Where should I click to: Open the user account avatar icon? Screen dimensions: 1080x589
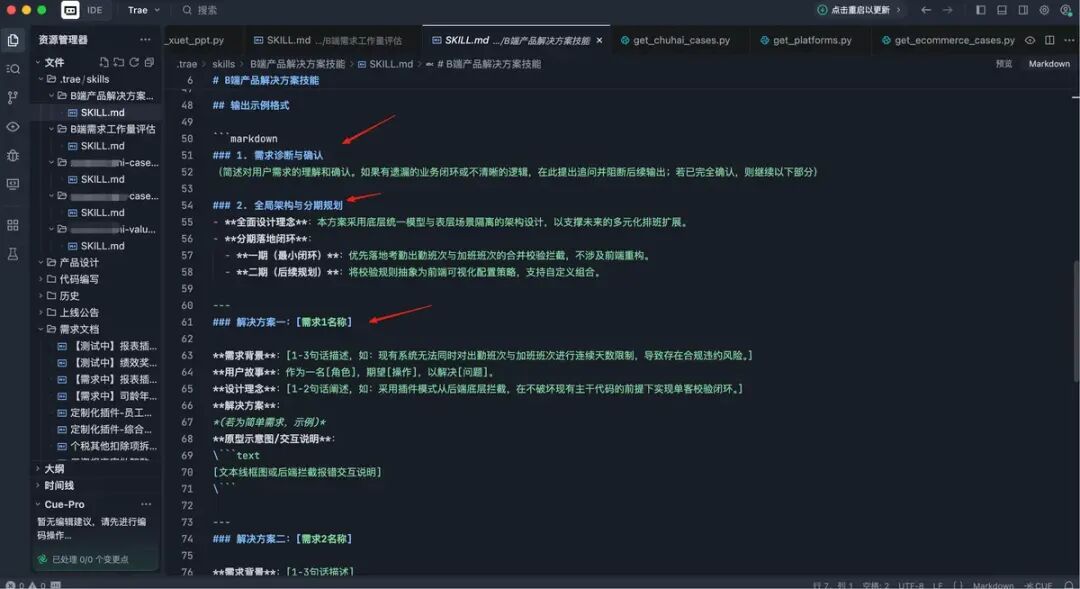pyautogui.click(x=1066, y=10)
